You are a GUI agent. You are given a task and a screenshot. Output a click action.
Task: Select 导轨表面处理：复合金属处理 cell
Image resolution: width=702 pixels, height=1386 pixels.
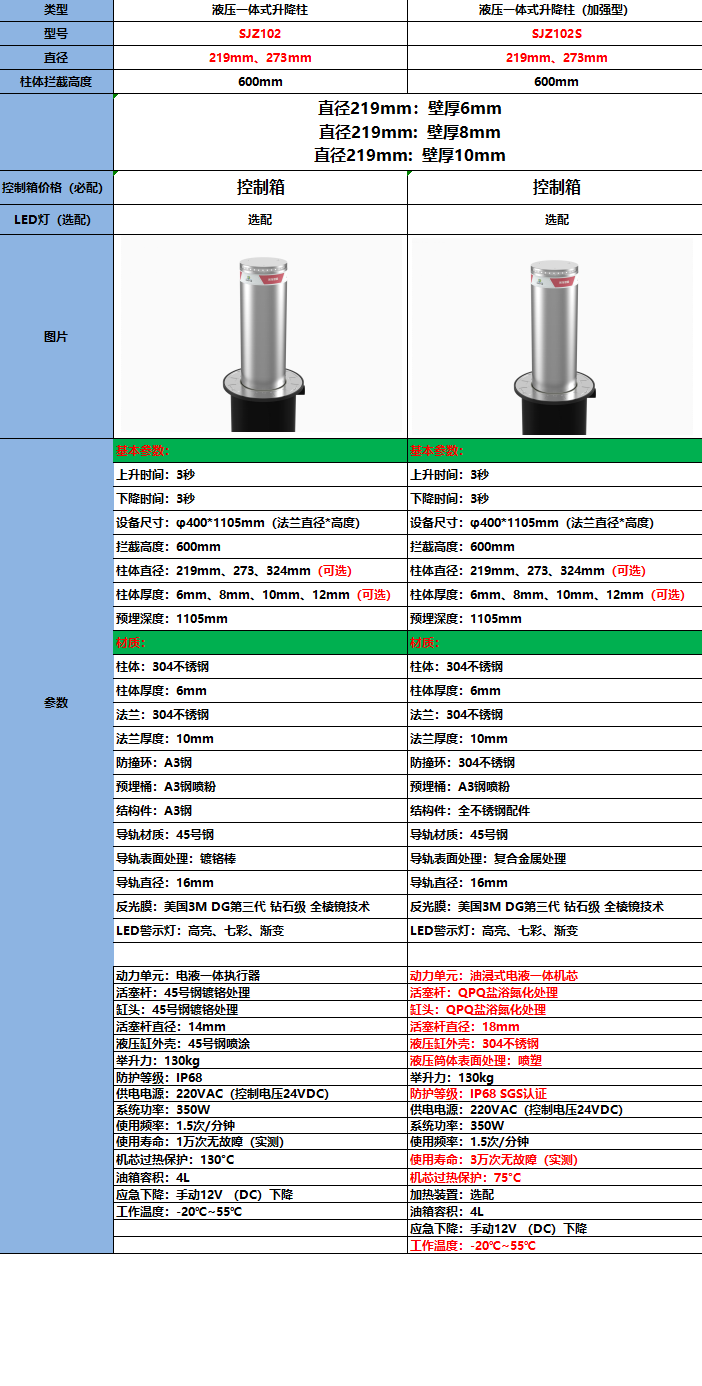(x=556, y=858)
